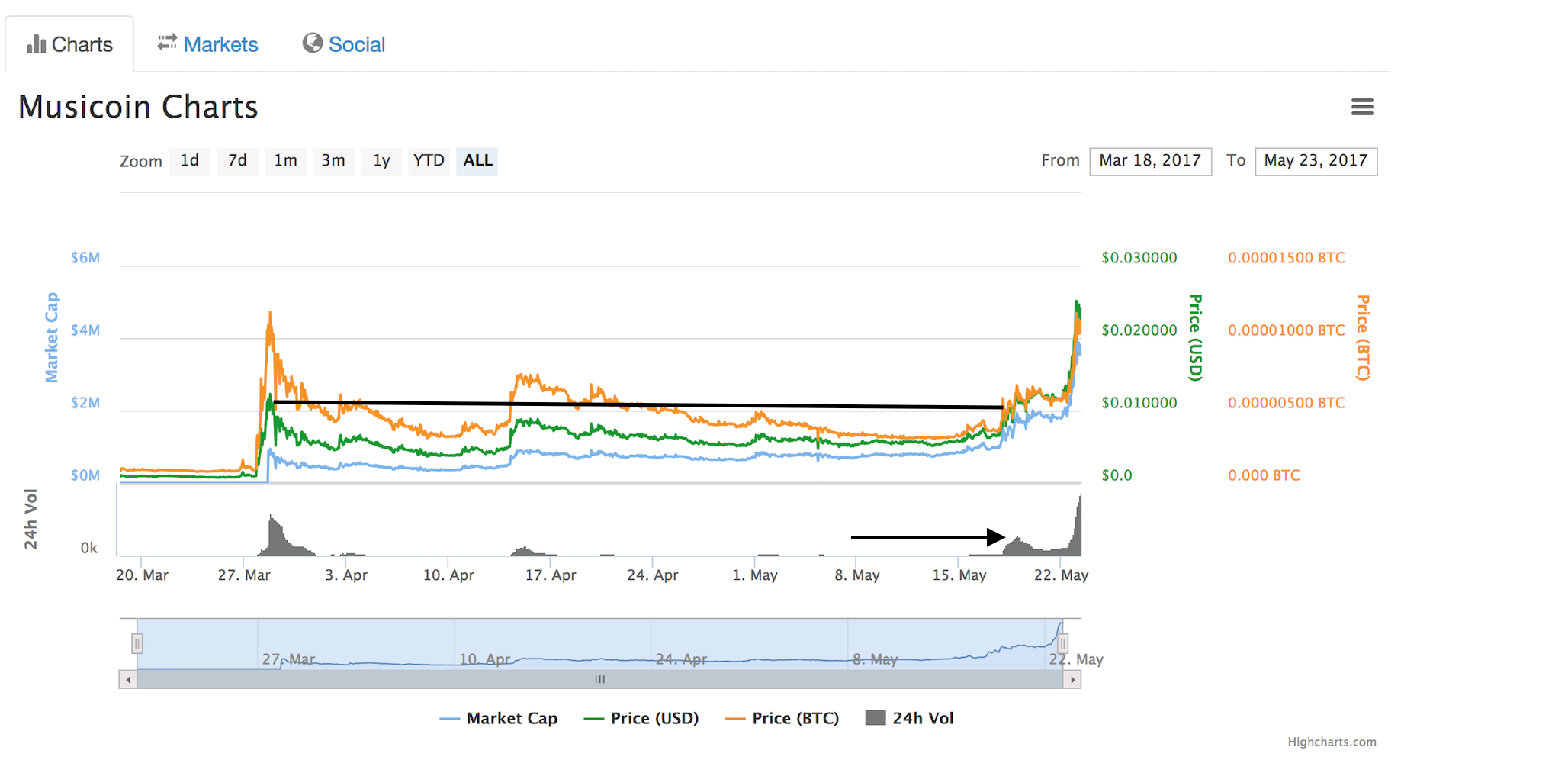Switch to the Markets tab
Screen dimensions: 1568x760
[207, 44]
